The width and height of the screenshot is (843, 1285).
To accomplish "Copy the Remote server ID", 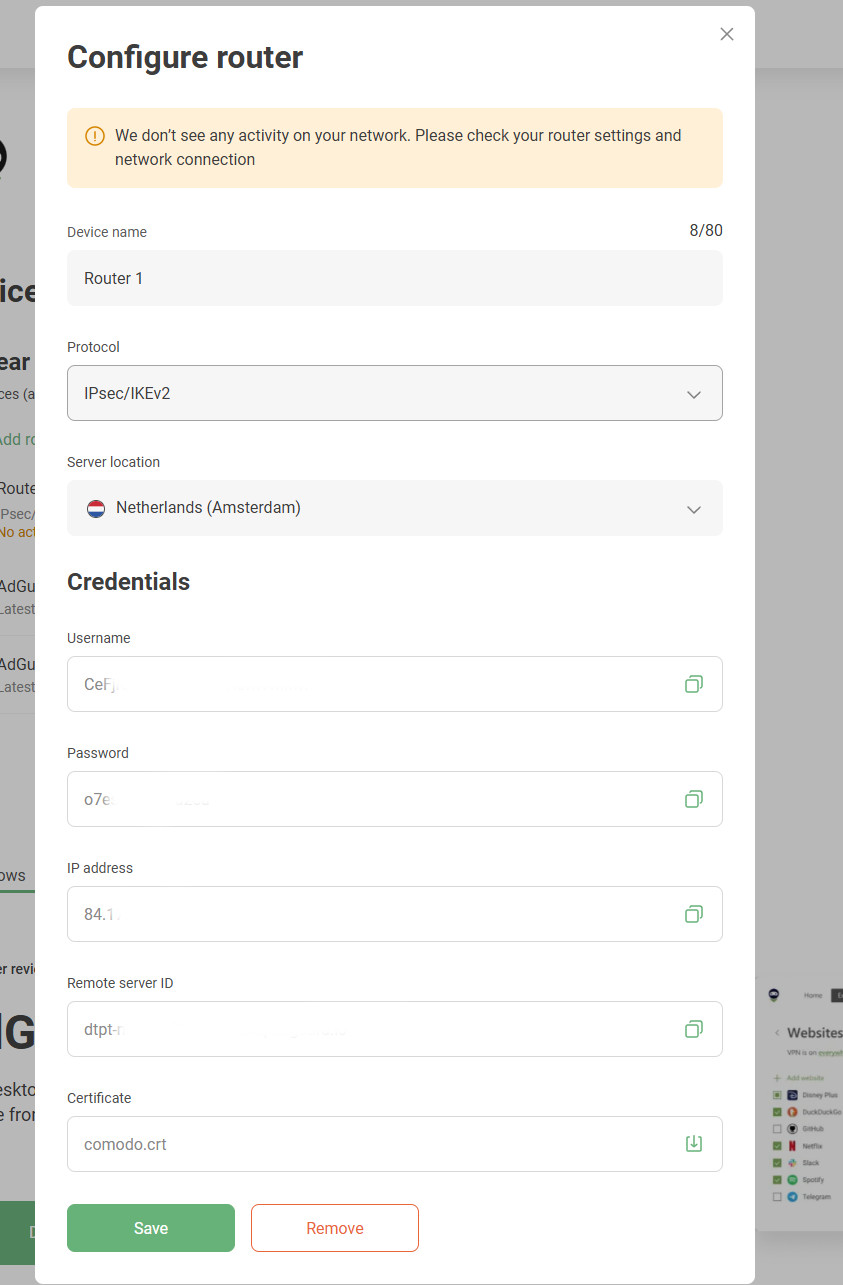I will [x=693, y=1029].
